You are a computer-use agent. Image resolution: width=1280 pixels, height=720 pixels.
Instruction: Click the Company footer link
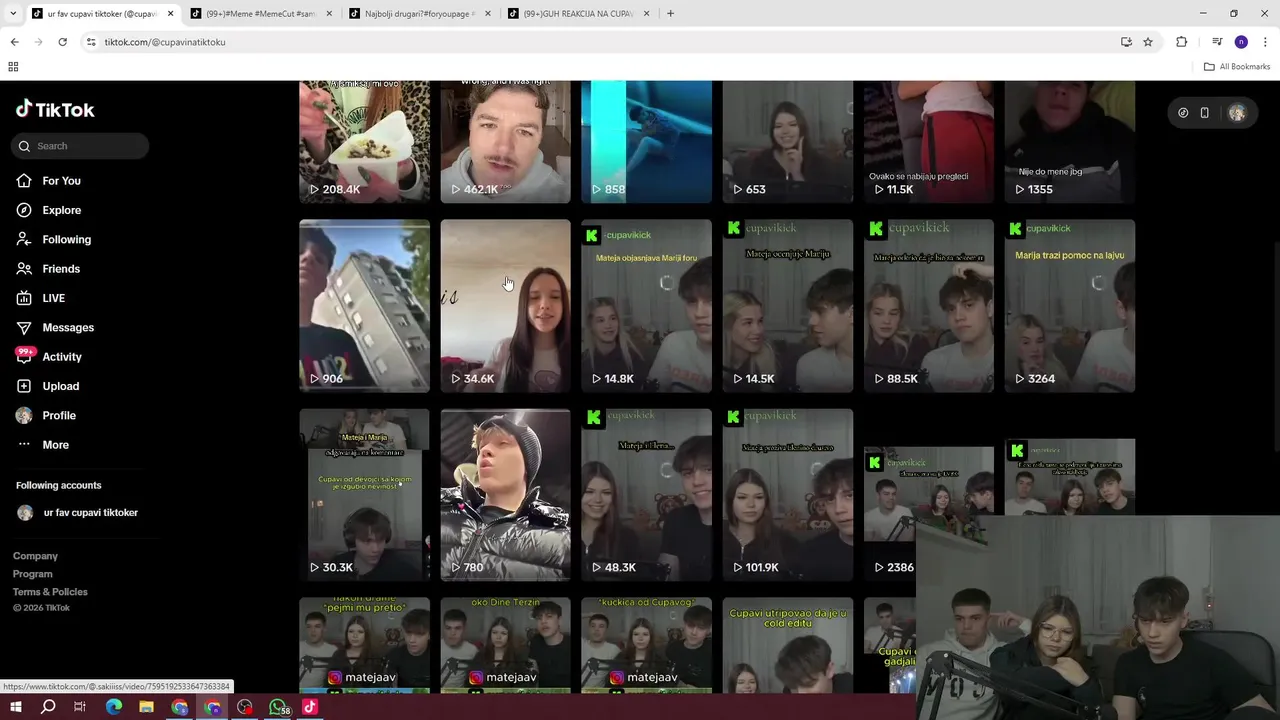pyautogui.click(x=35, y=556)
